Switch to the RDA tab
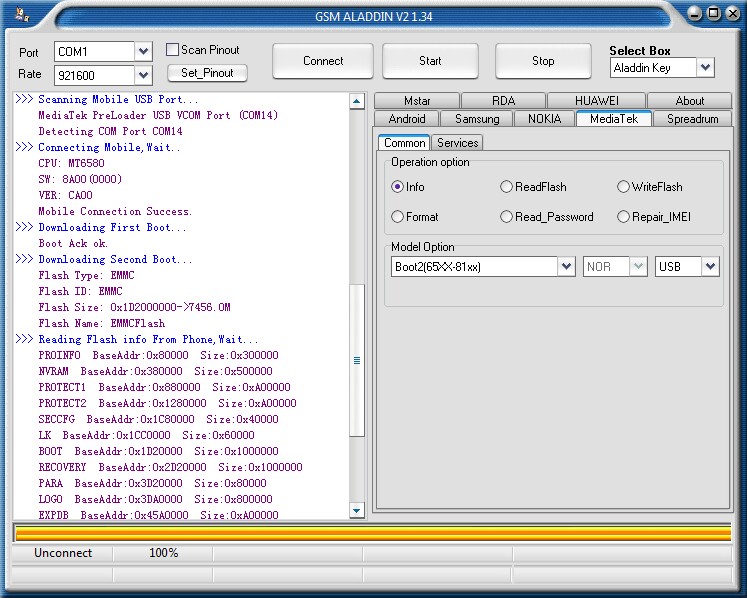This screenshot has width=747, height=598. coord(503,101)
